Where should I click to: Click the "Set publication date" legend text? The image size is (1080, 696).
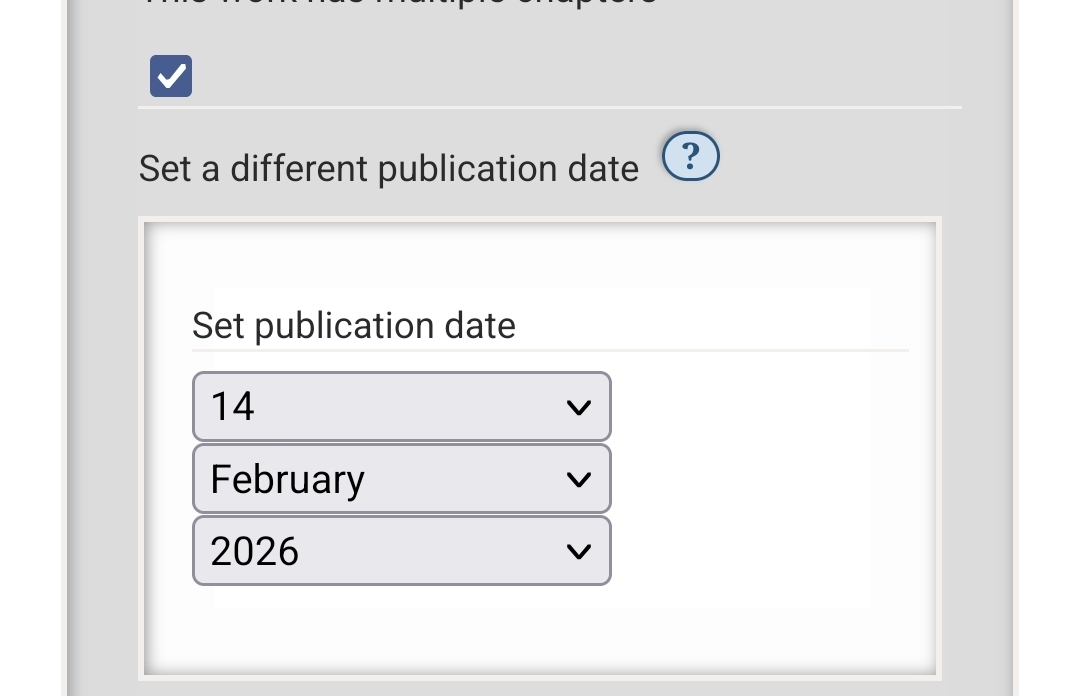[353, 326]
